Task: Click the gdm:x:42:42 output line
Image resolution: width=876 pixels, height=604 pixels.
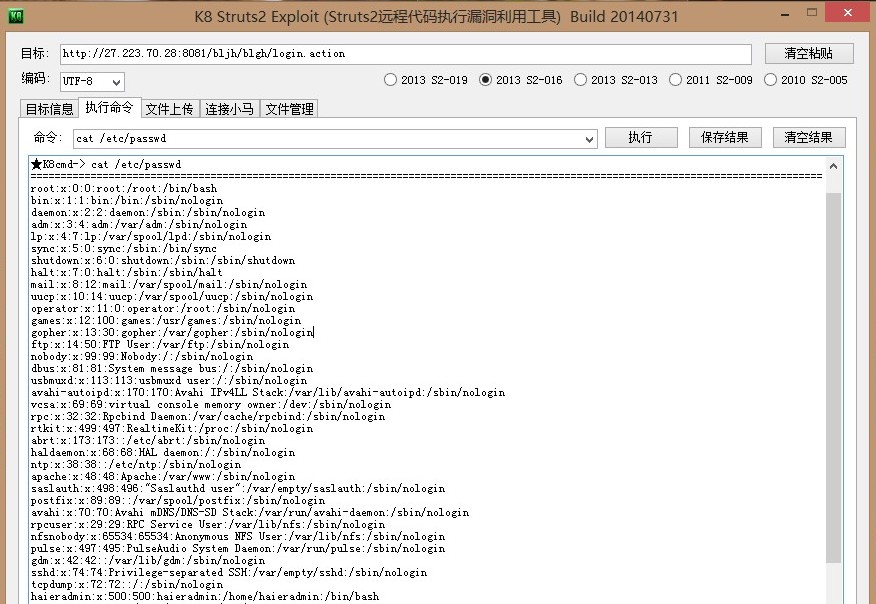Action: coord(148,560)
